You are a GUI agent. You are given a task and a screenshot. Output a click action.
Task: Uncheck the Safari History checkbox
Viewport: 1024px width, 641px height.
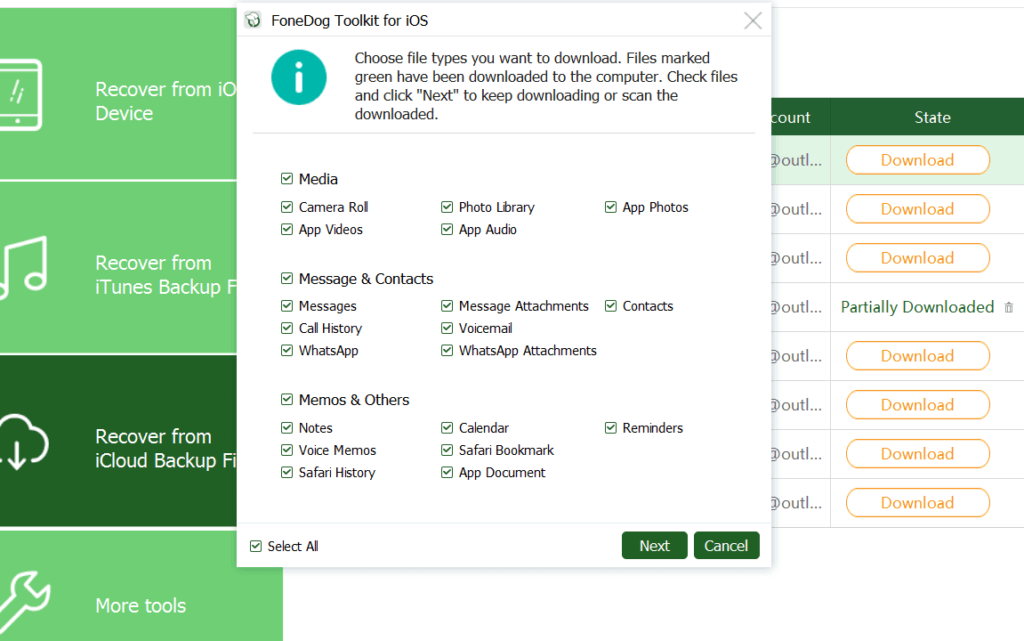coord(287,472)
